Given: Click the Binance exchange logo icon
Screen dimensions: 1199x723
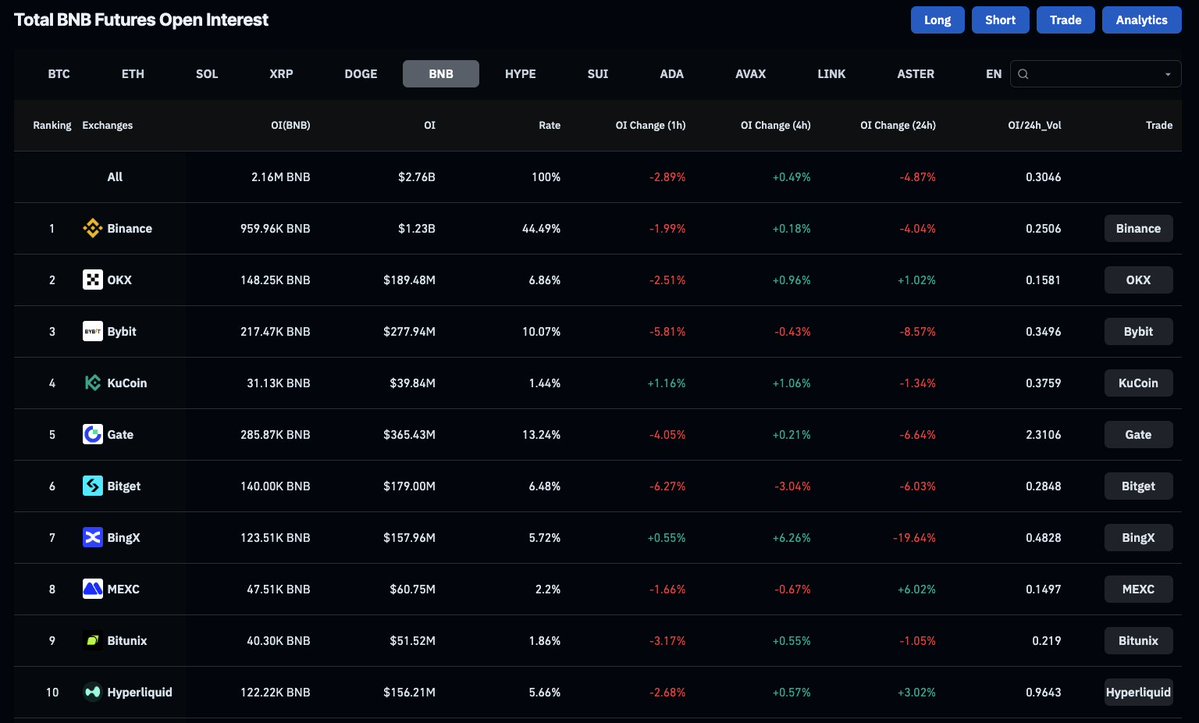Looking at the screenshot, I should [93, 228].
